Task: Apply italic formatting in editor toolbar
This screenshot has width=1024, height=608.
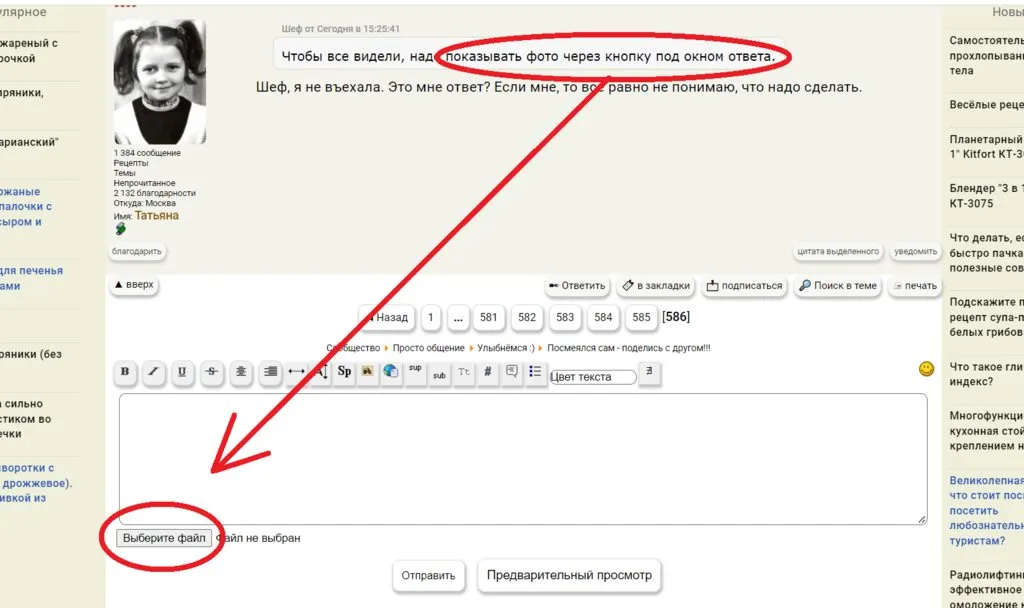Action: 153,372
